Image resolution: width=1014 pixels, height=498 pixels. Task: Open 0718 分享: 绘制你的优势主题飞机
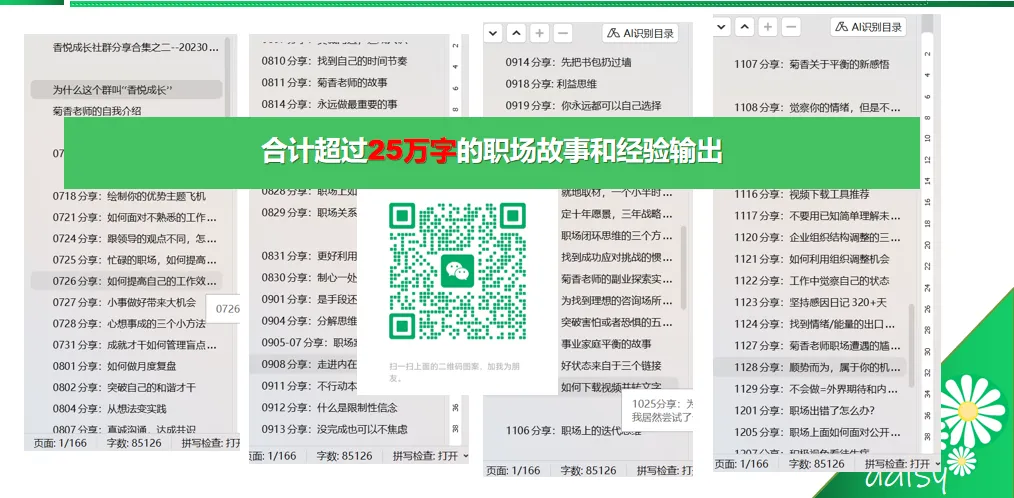pos(129,195)
